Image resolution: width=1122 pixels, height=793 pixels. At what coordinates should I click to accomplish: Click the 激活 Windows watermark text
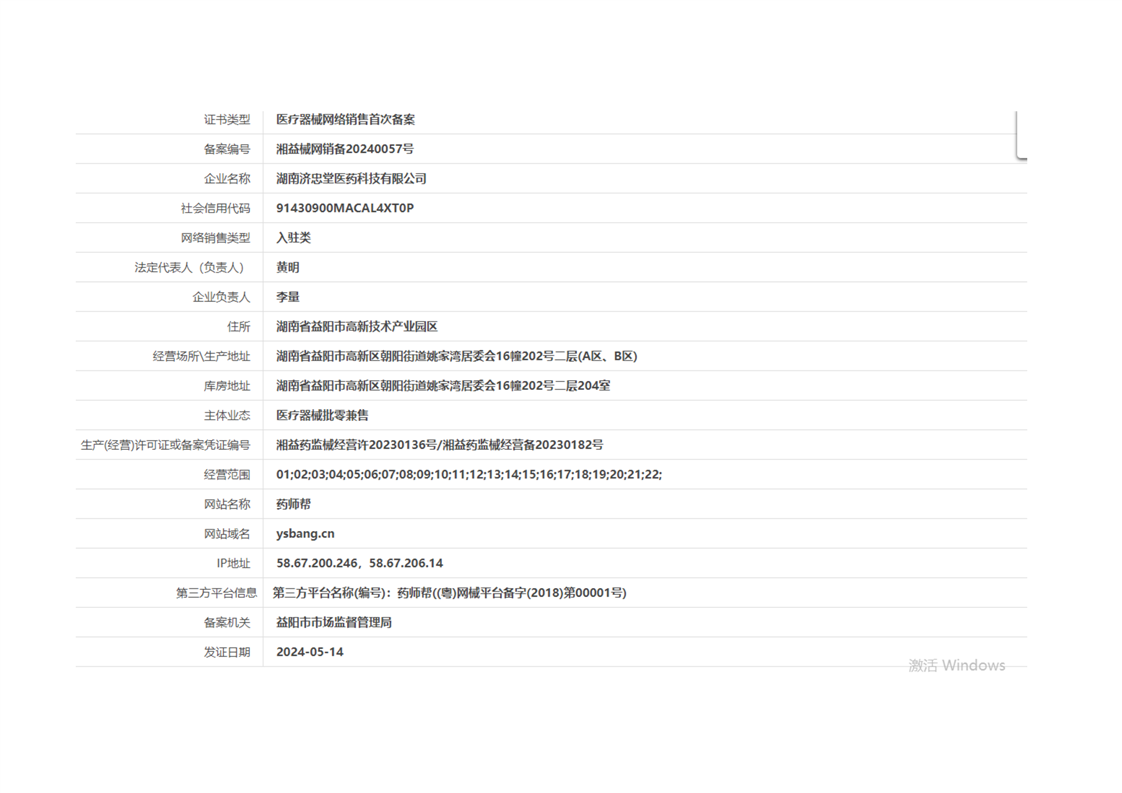click(x=956, y=666)
